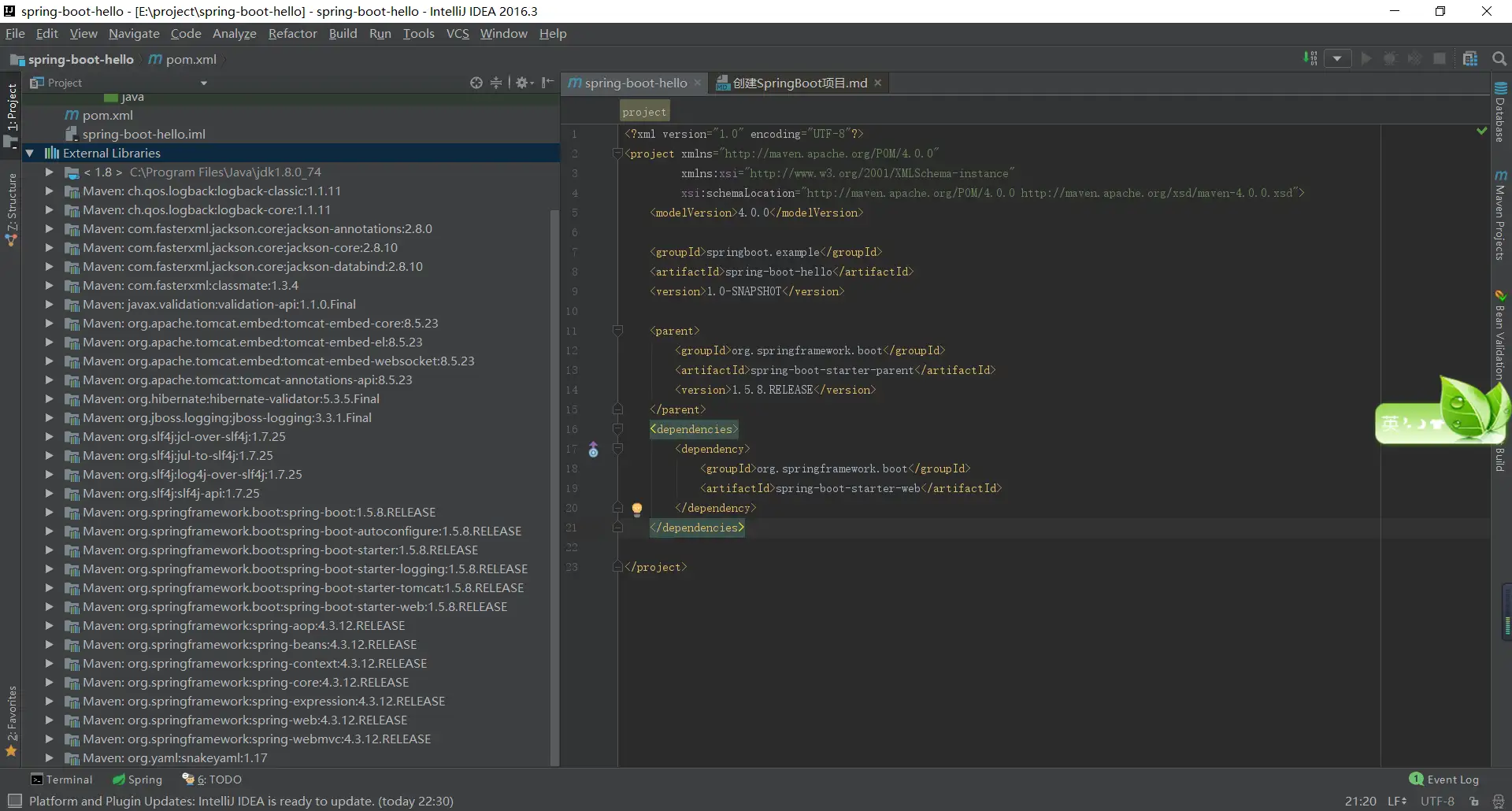Screen dimensions: 1512x811
Task: Toggle the Maven Projects side panel
Action: coord(1500,215)
